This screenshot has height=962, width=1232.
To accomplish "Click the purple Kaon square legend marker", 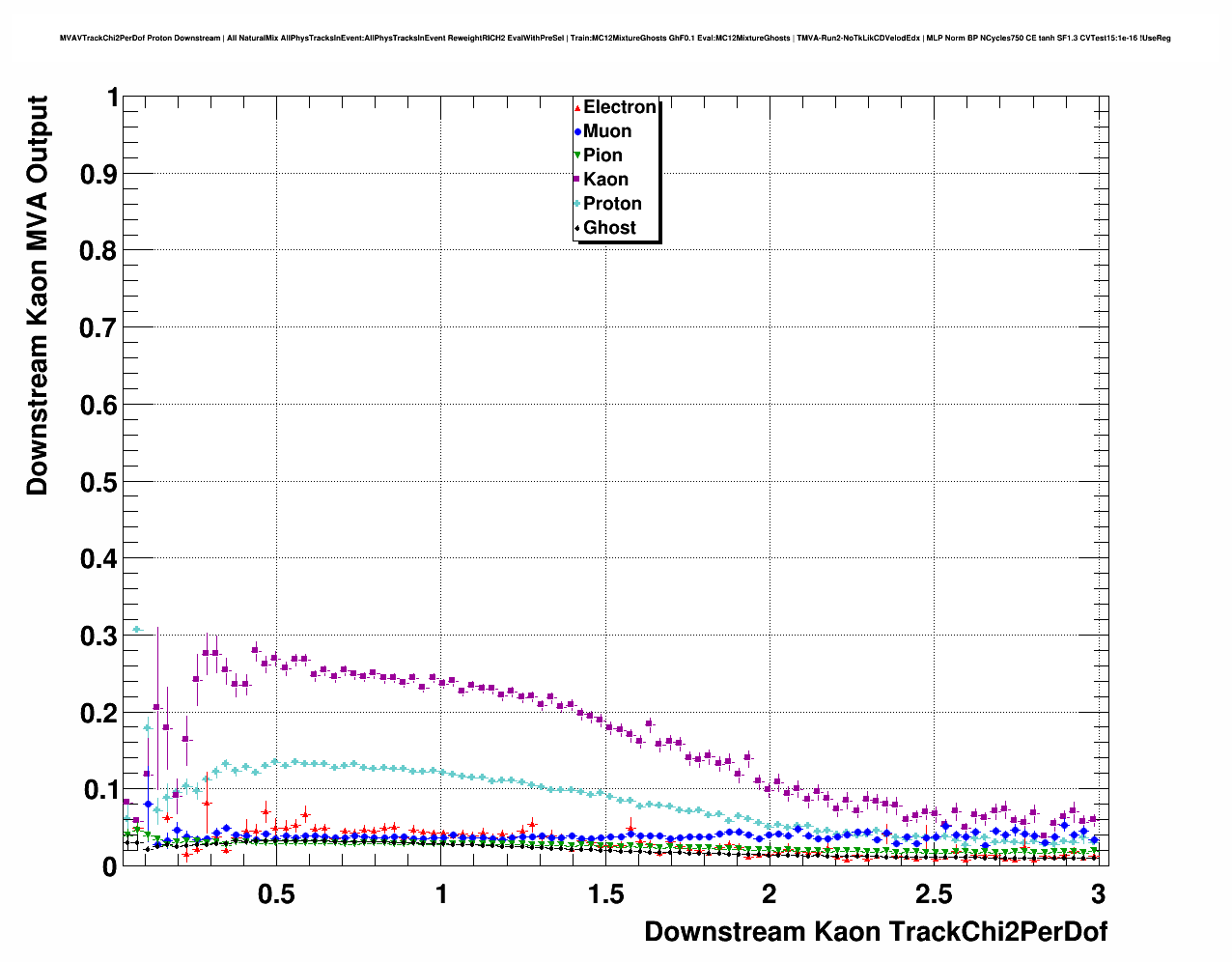I will coord(577,180).
